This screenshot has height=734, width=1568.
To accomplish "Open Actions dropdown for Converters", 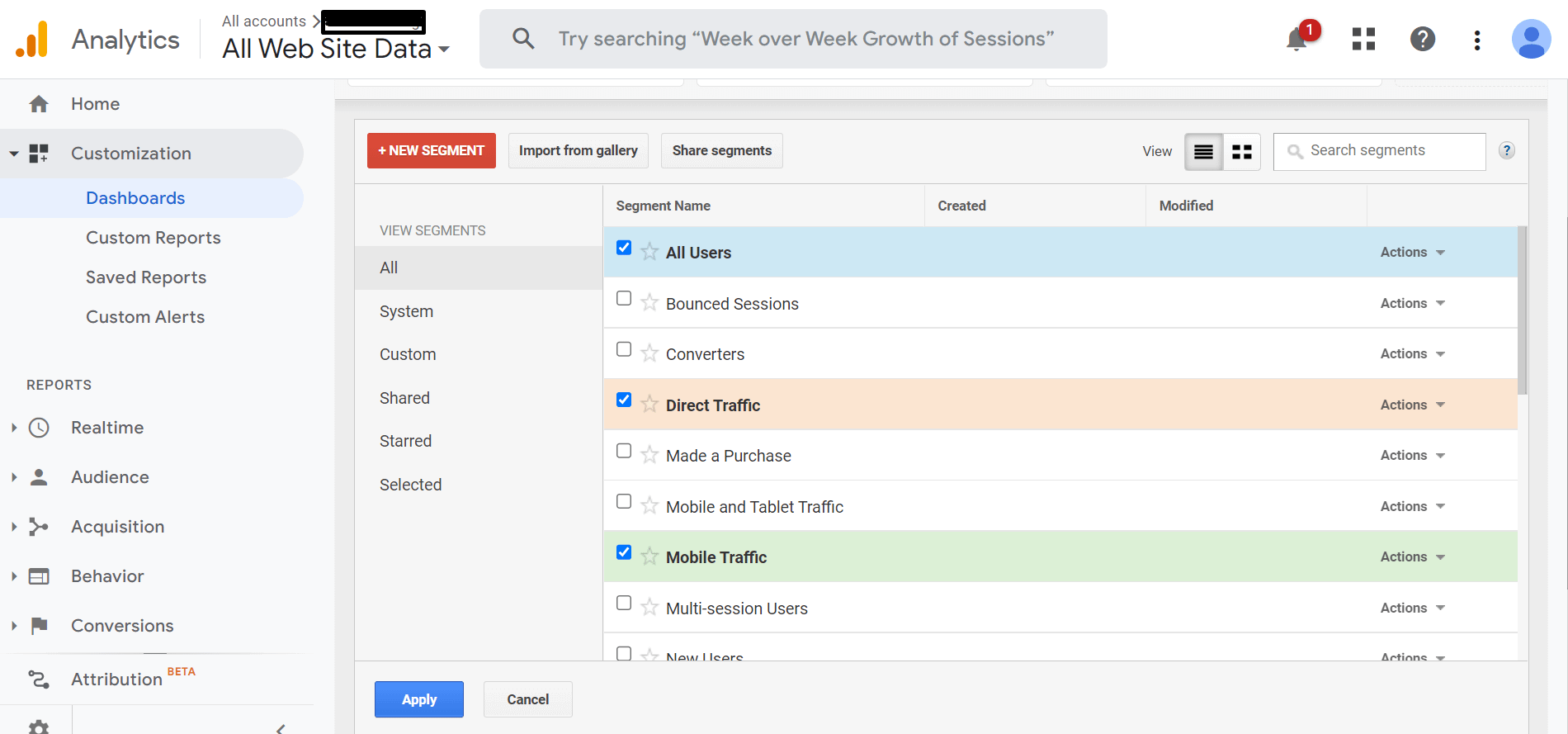I will tap(1412, 353).
